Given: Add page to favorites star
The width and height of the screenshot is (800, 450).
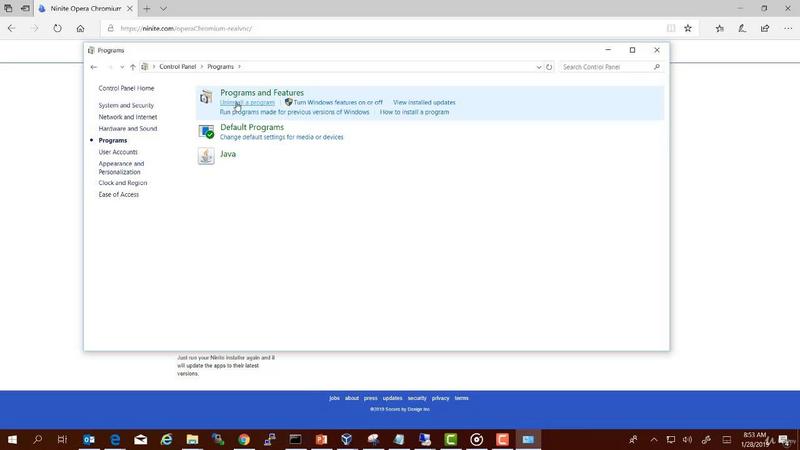Looking at the screenshot, I should coord(688,29).
